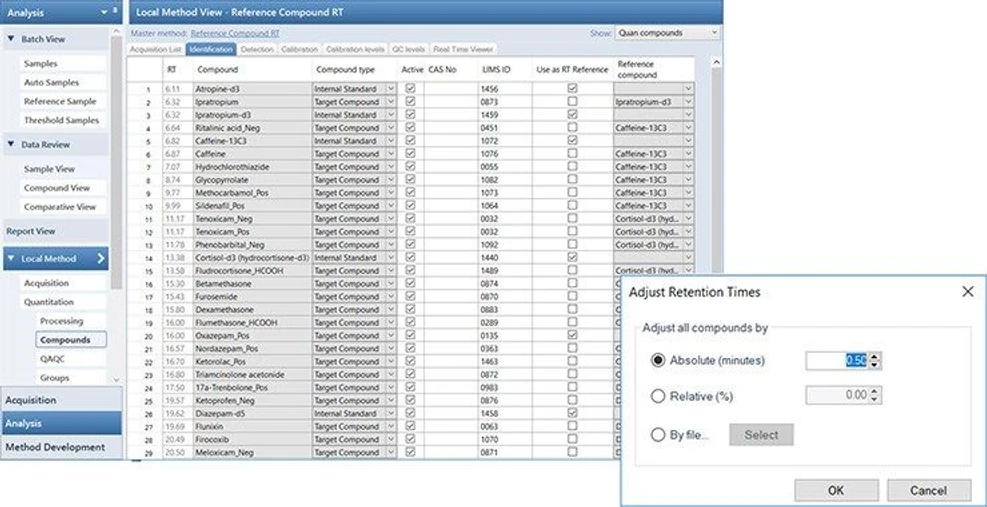This screenshot has height=507, width=987.
Task: Click the Select button for By file
Action: [x=762, y=435]
